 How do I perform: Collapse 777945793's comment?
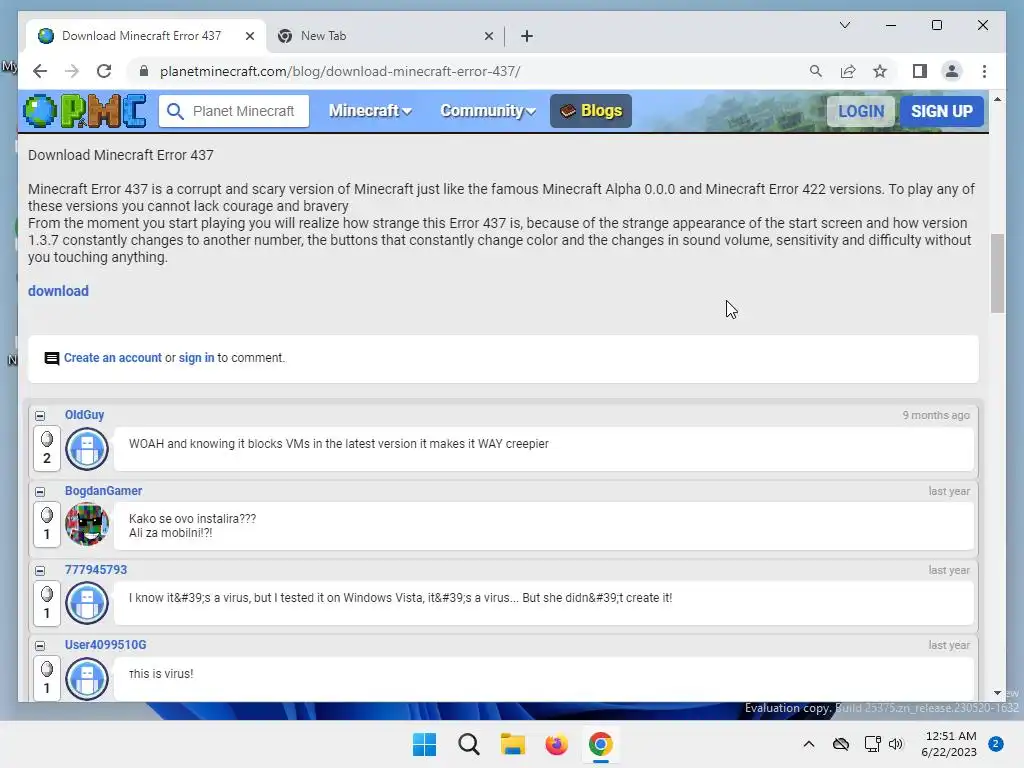click(x=40, y=571)
